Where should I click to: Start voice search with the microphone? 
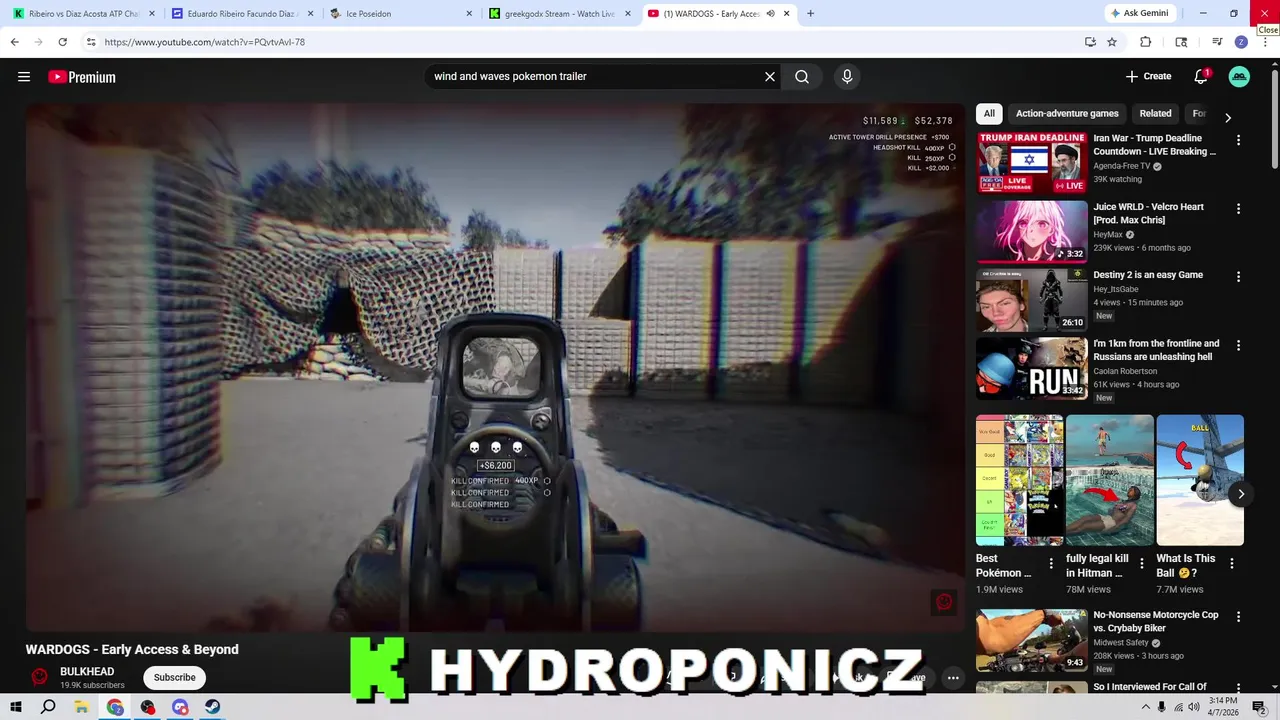point(847,77)
